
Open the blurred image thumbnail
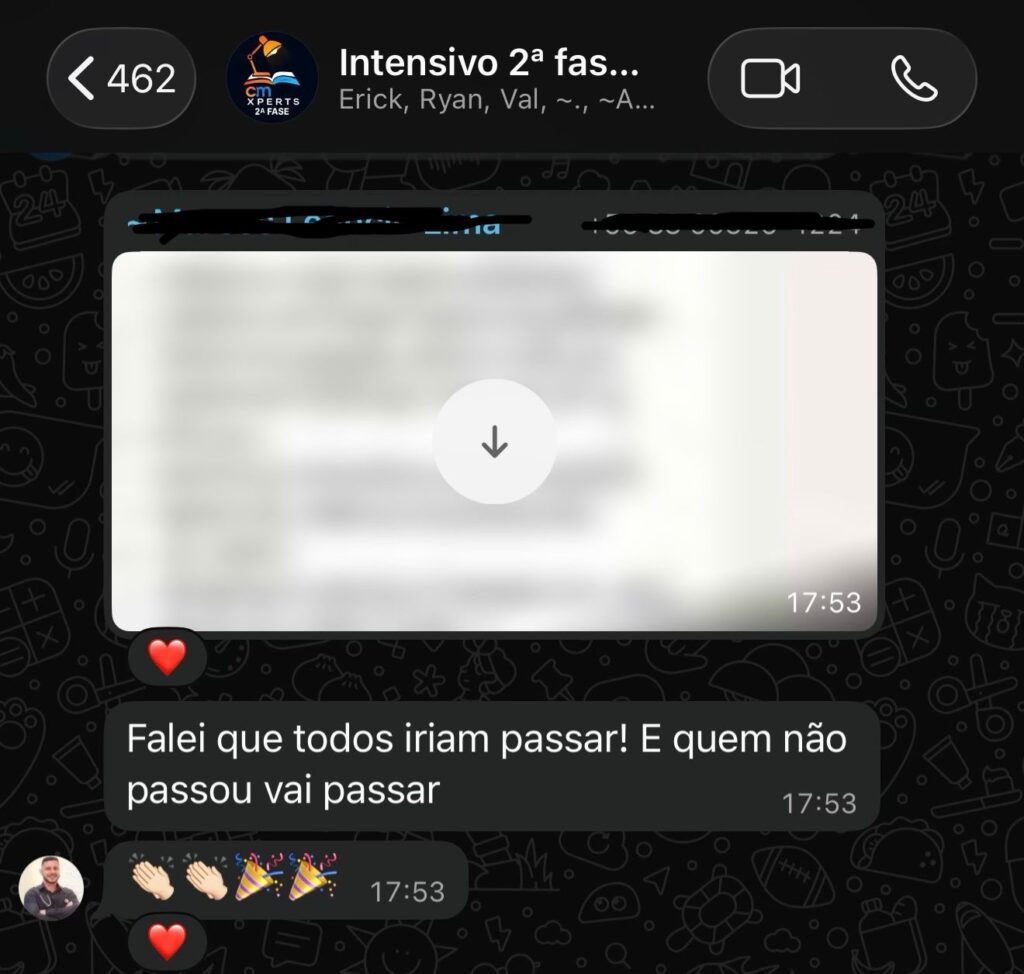click(494, 442)
